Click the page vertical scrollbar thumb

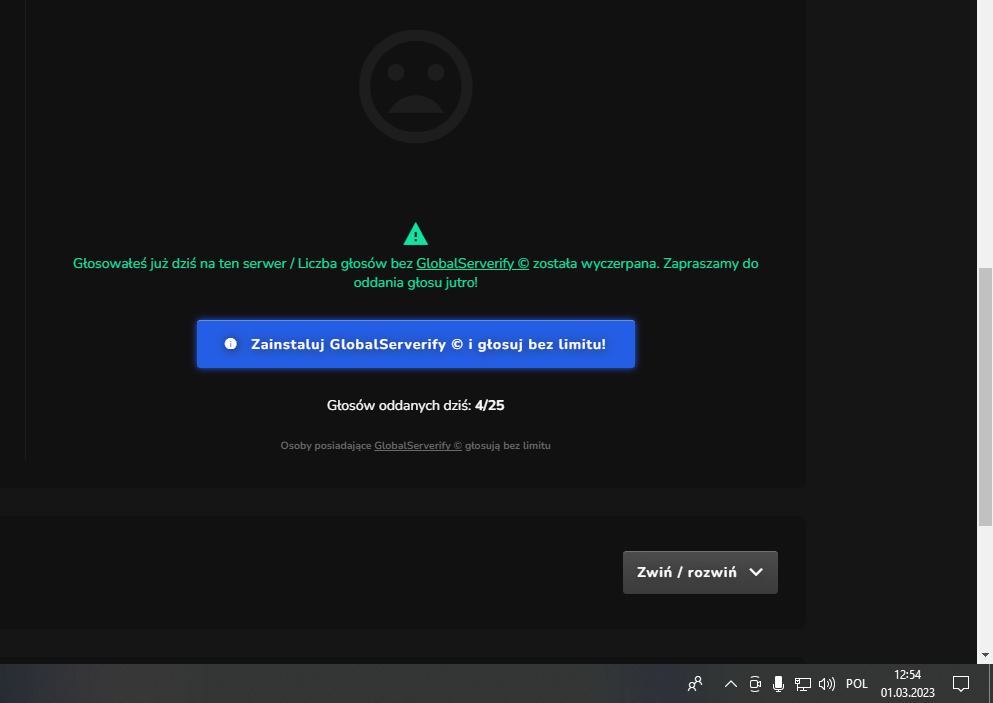coord(985,396)
